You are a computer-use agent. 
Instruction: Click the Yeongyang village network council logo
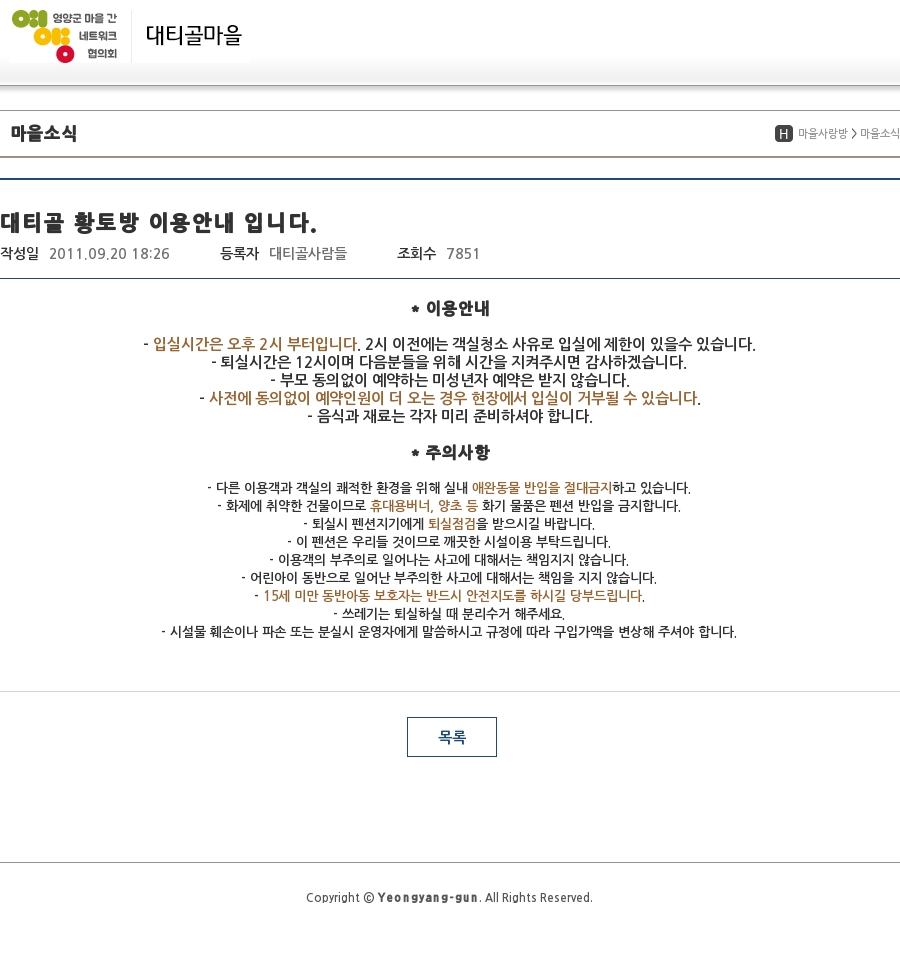65,36
